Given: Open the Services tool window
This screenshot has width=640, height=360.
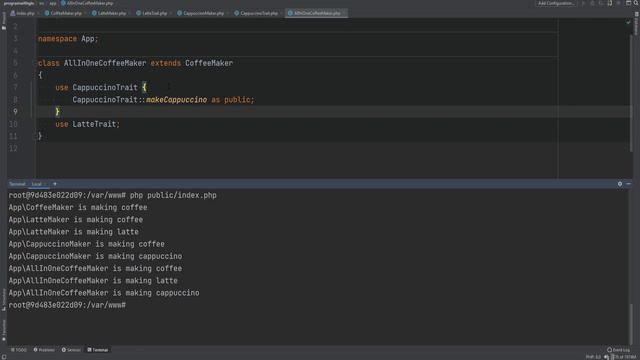Looking at the screenshot, I should pyautogui.click(x=71, y=350).
